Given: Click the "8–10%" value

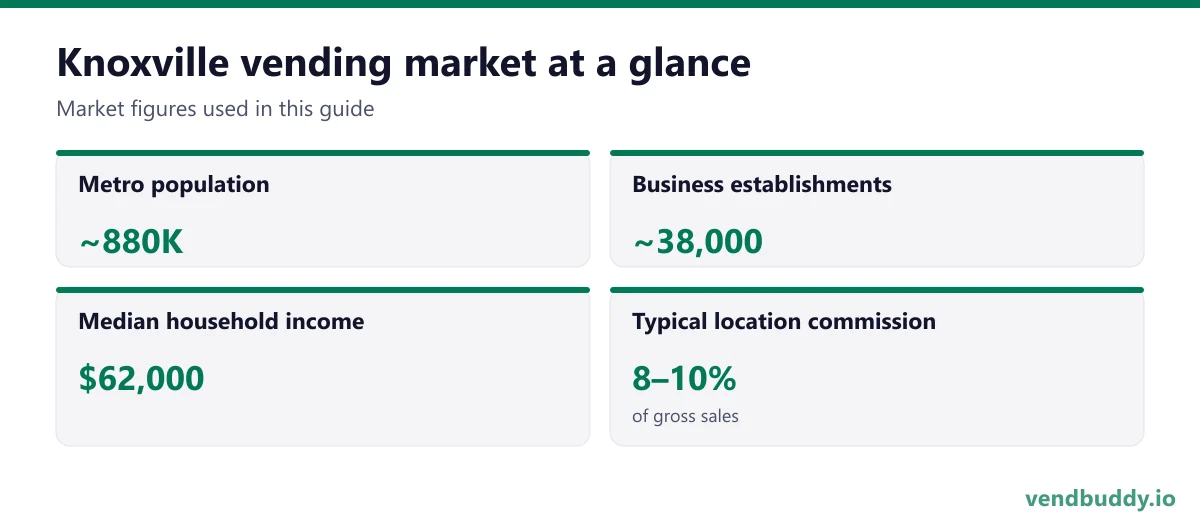Looking at the screenshot, I should point(684,378).
